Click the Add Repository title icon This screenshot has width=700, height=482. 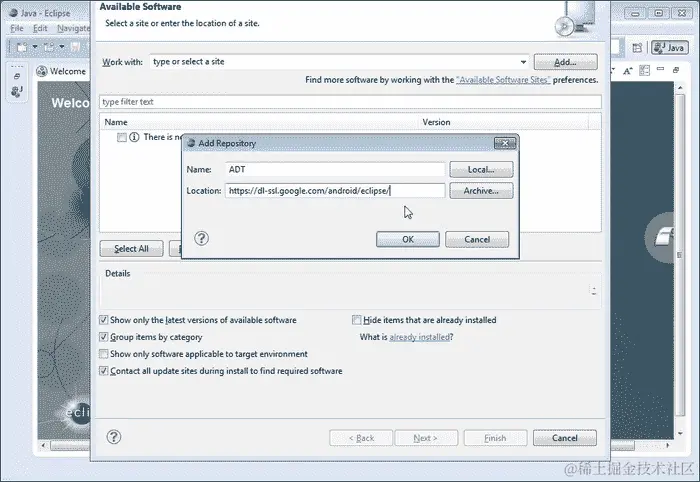191,143
